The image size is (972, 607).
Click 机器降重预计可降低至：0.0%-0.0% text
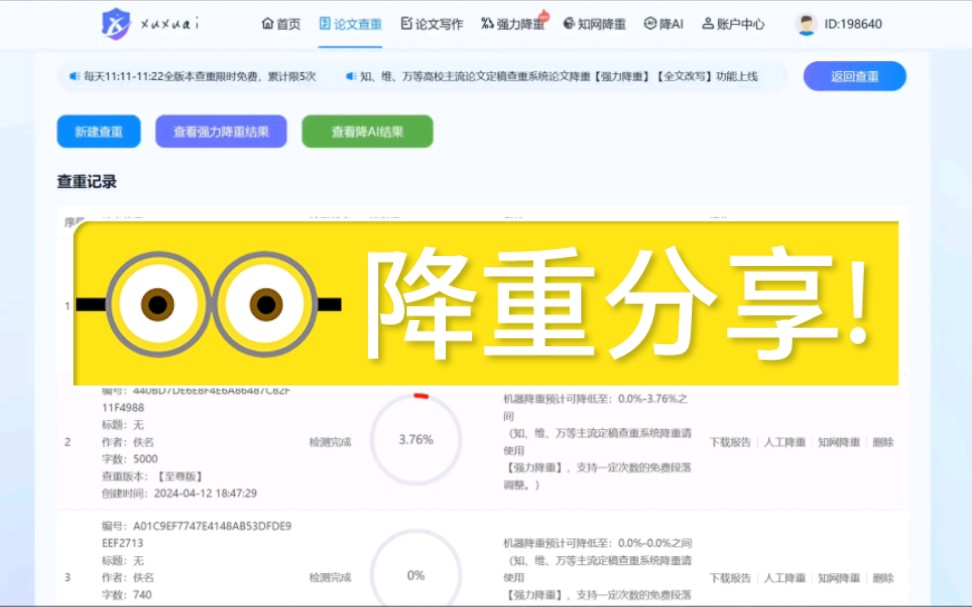click(x=598, y=543)
